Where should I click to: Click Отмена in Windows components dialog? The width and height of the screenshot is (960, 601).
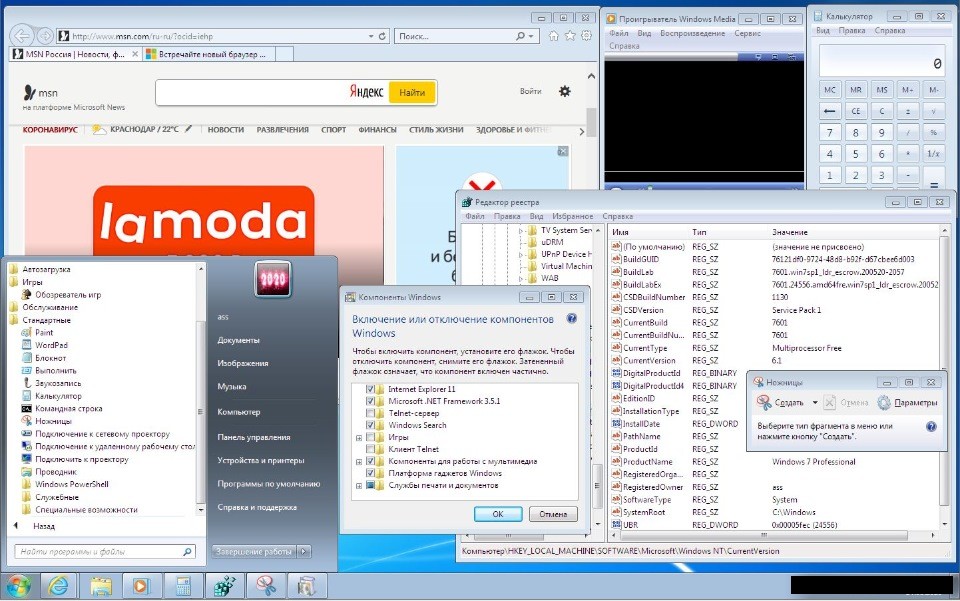553,514
